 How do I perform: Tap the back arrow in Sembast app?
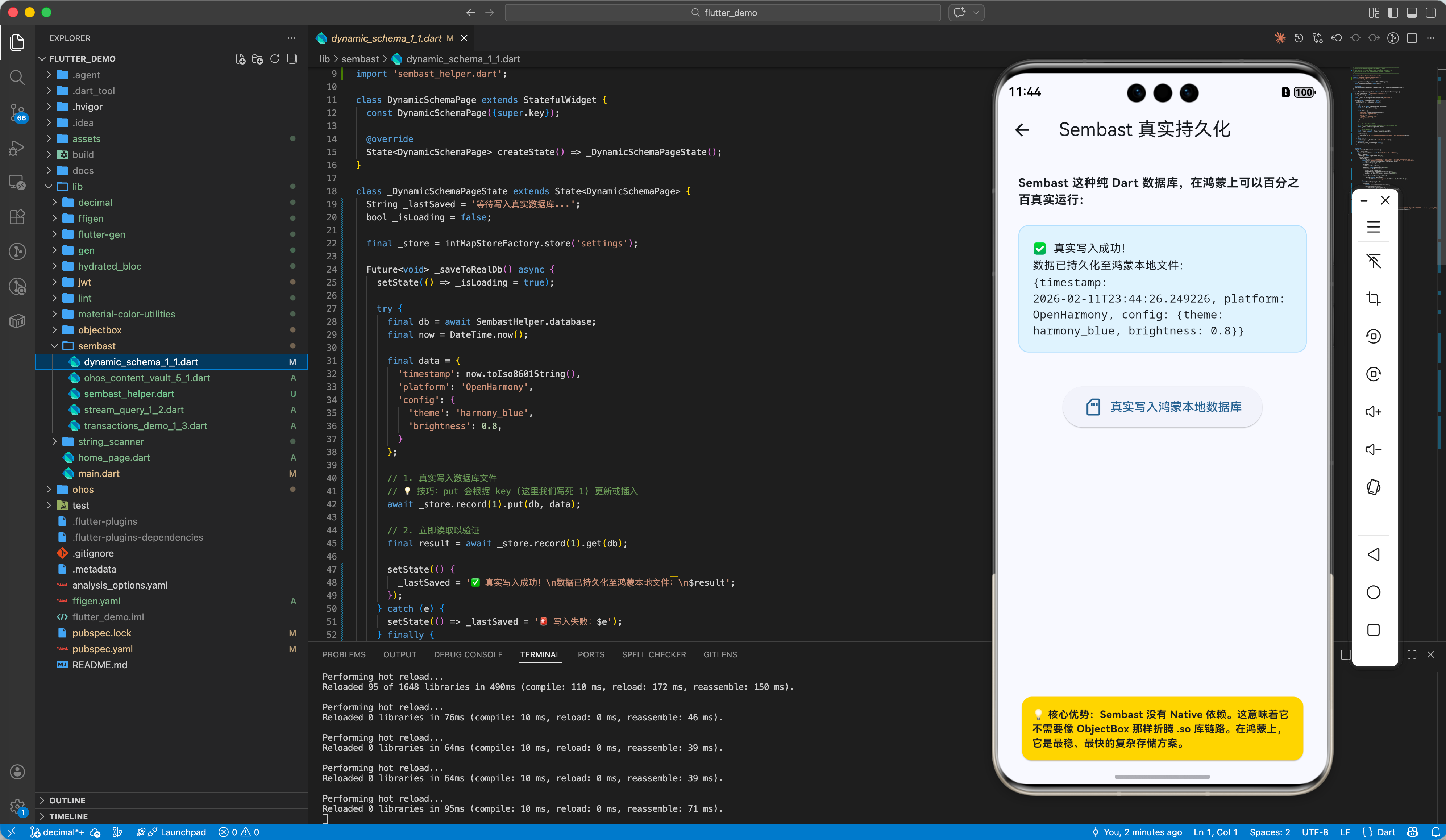(1022, 130)
